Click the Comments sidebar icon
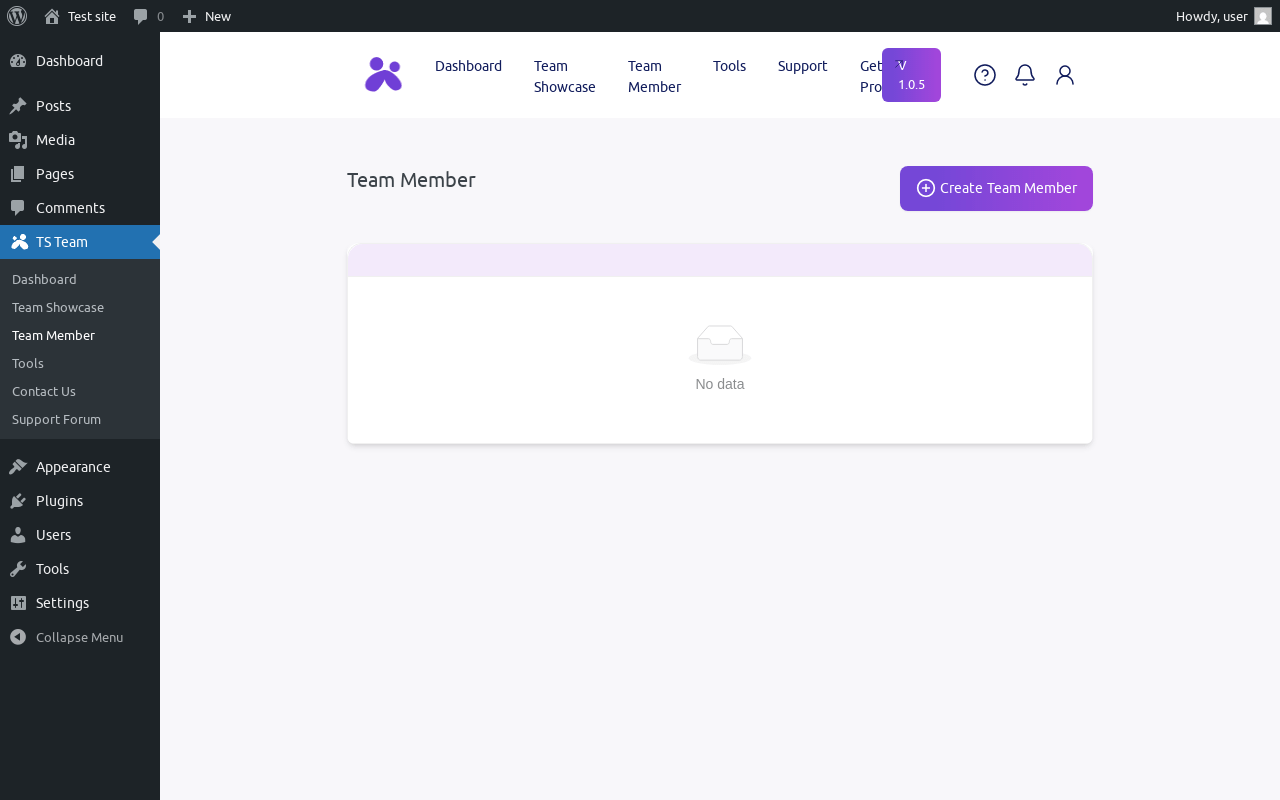Viewport: 1280px width, 800px height. click(x=18, y=208)
